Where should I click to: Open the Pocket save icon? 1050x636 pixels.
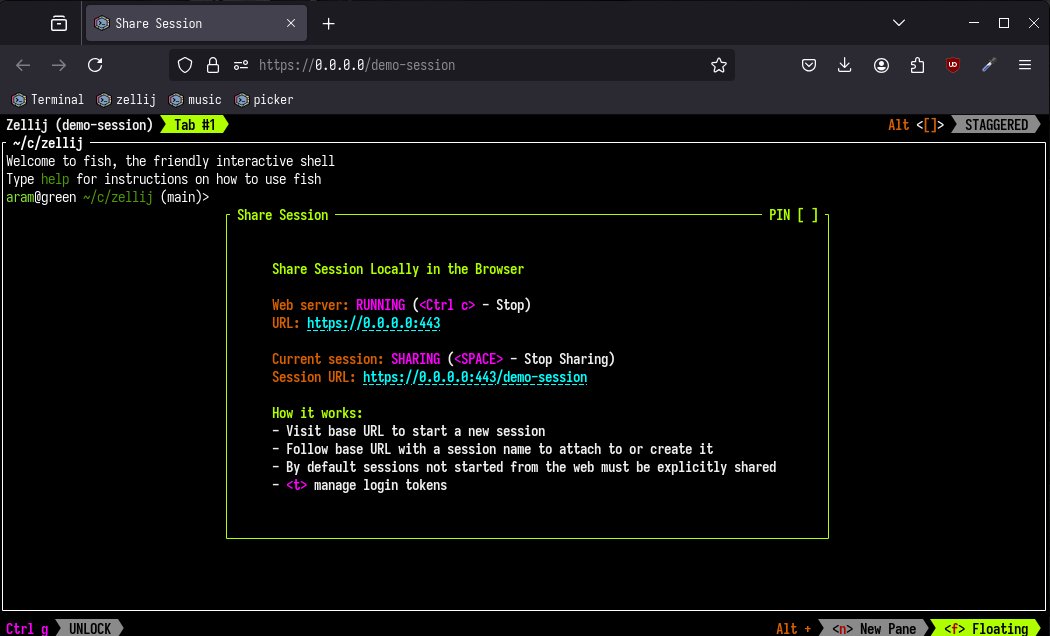pos(809,65)
